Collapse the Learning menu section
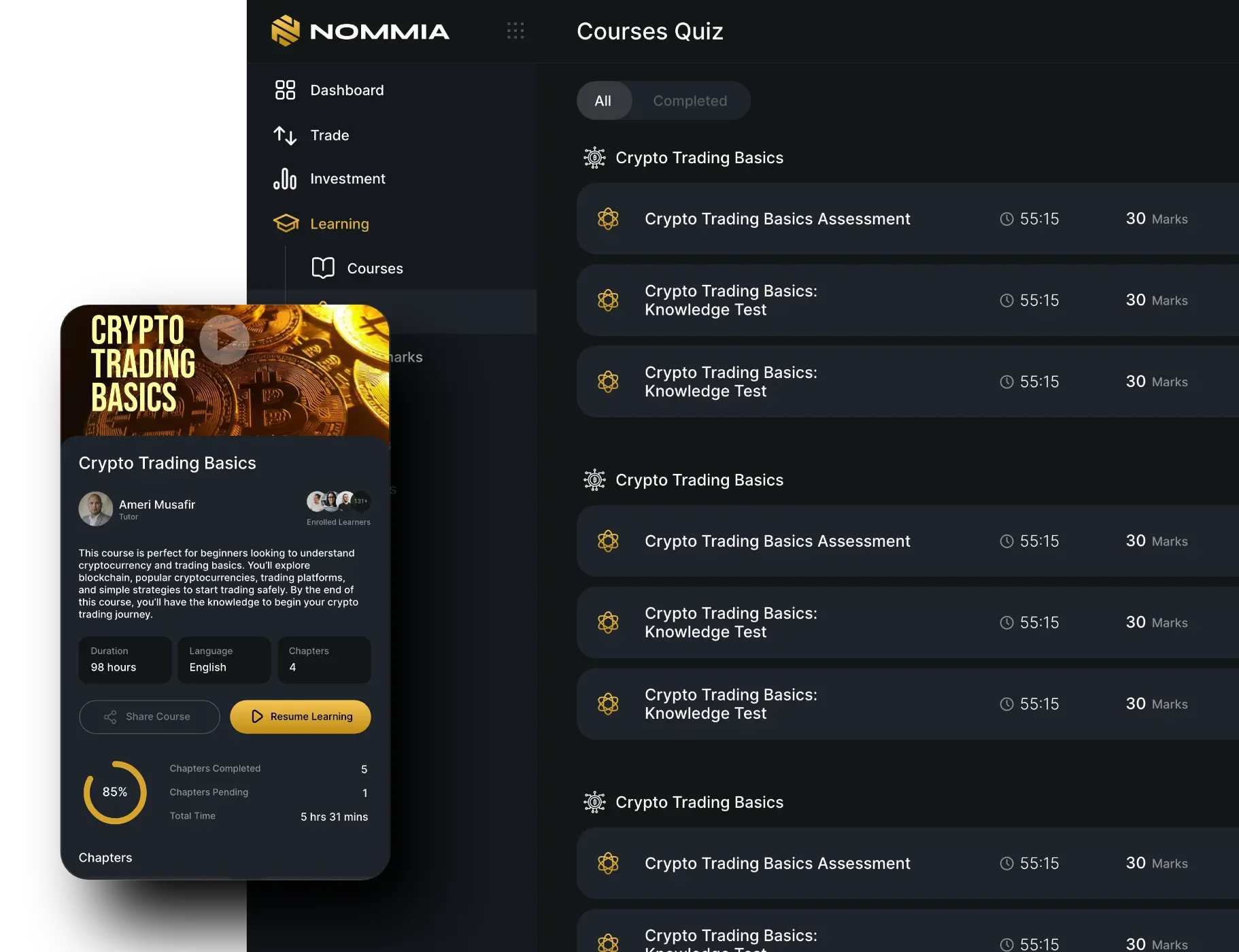 coord(339,224)
